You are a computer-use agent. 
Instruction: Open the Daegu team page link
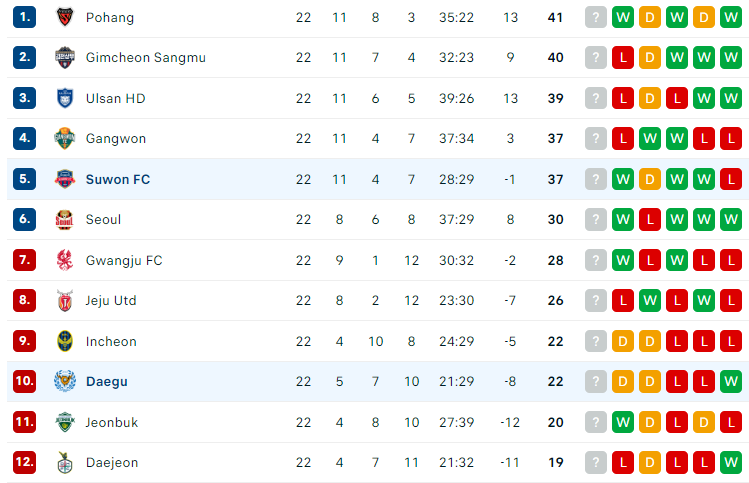pyautogui.click(x=107, y=382)
